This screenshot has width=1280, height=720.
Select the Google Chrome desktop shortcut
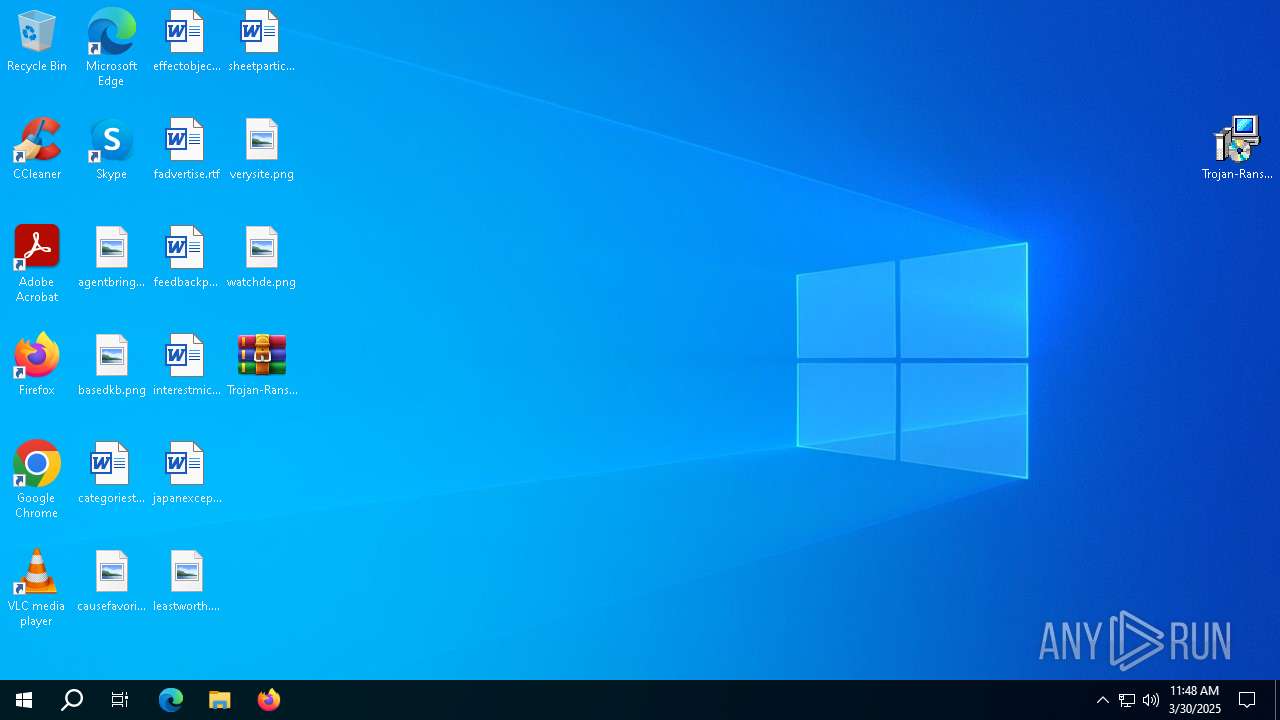click(37, 480)
